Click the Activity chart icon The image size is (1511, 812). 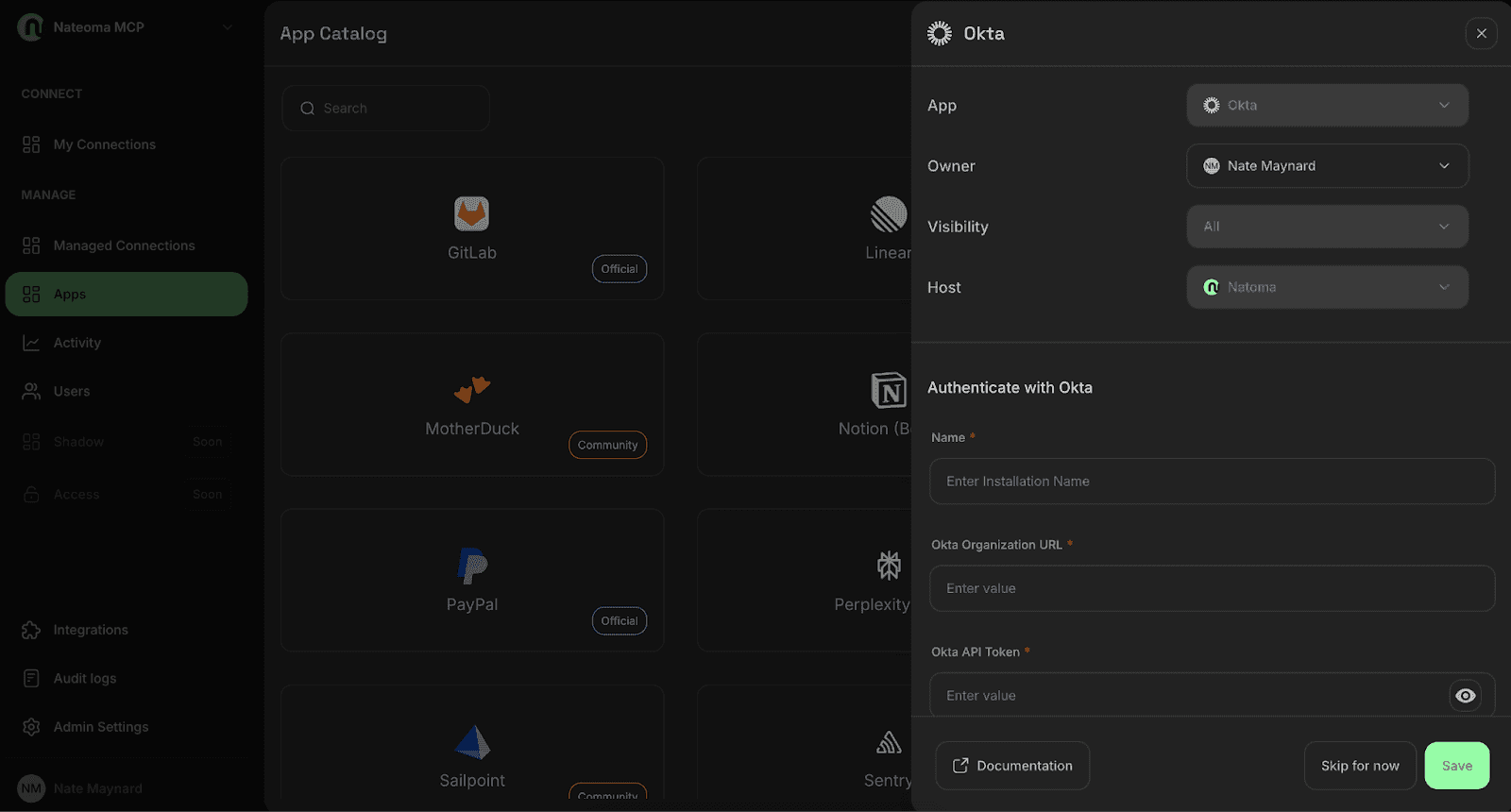click(31, 343)
